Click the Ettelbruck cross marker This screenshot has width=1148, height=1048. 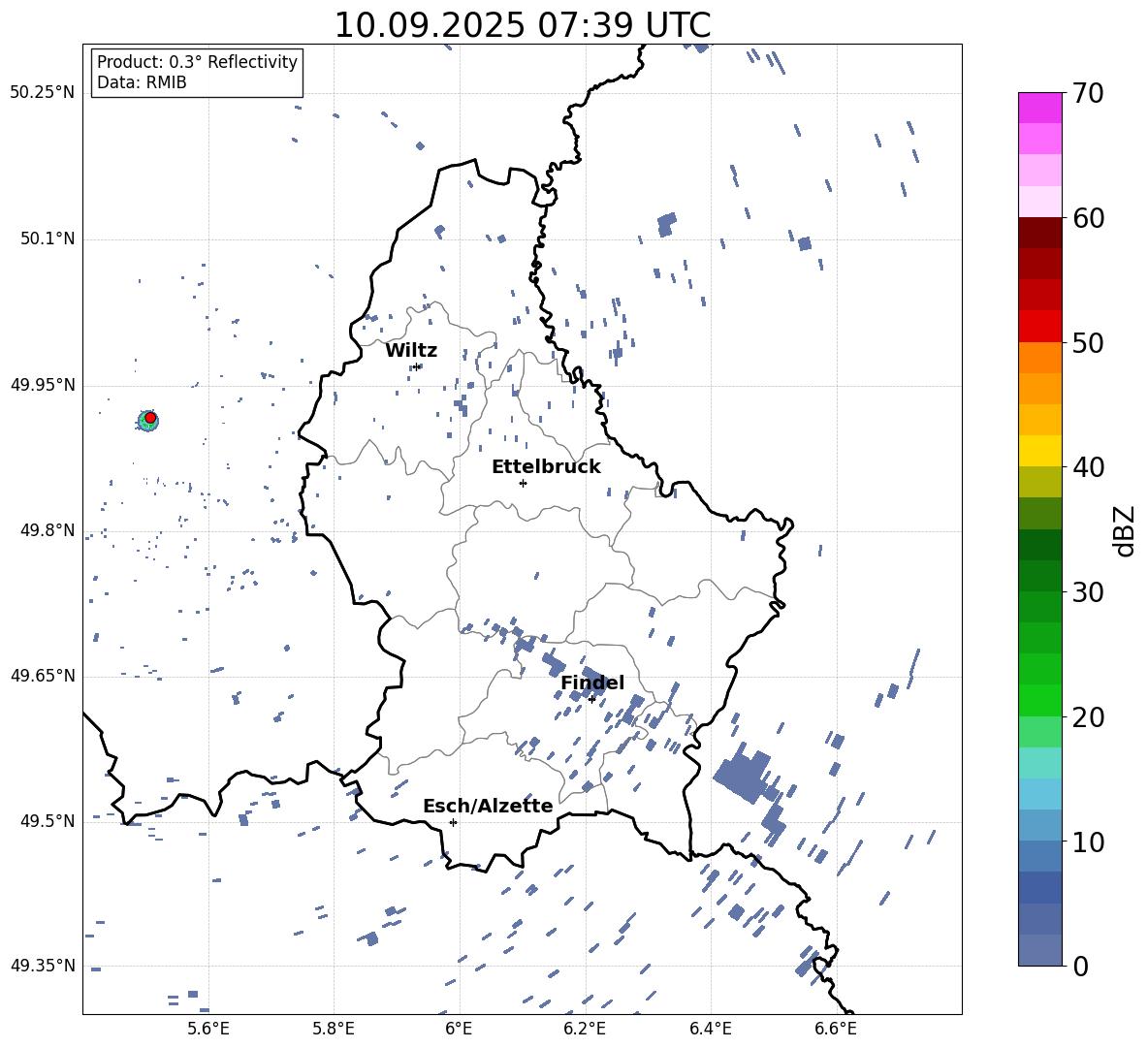pos(523,483)
